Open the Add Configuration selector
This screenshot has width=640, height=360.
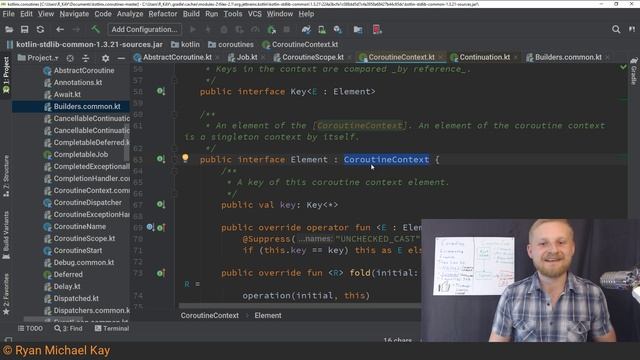click(x=144, y=29)
